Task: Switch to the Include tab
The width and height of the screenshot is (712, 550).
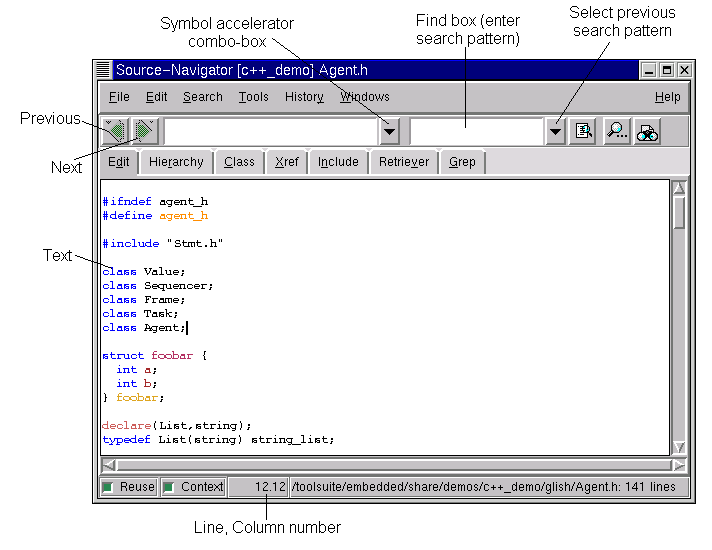Action: [x=338, y=162]
